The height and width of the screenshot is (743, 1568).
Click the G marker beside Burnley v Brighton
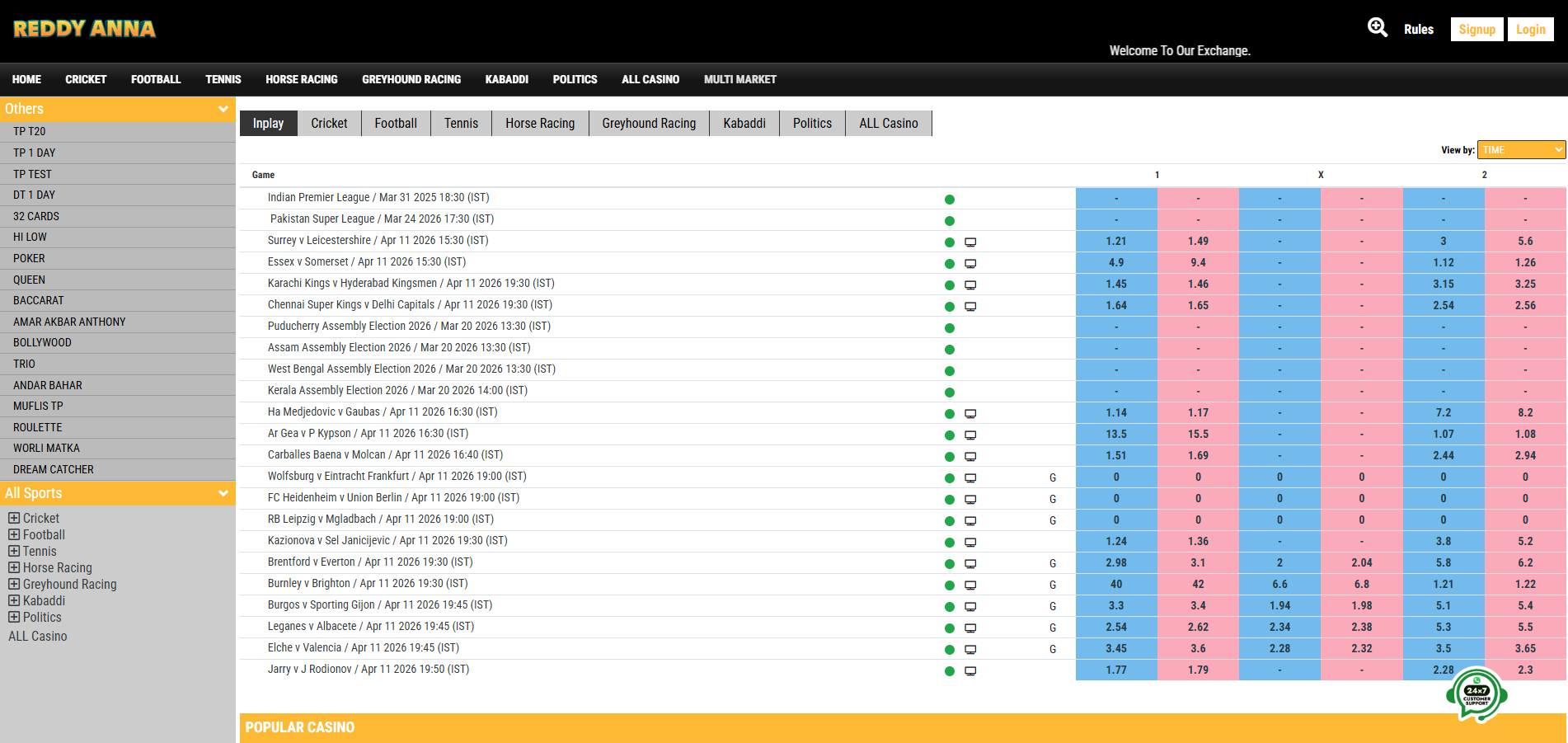(1052, 585)
